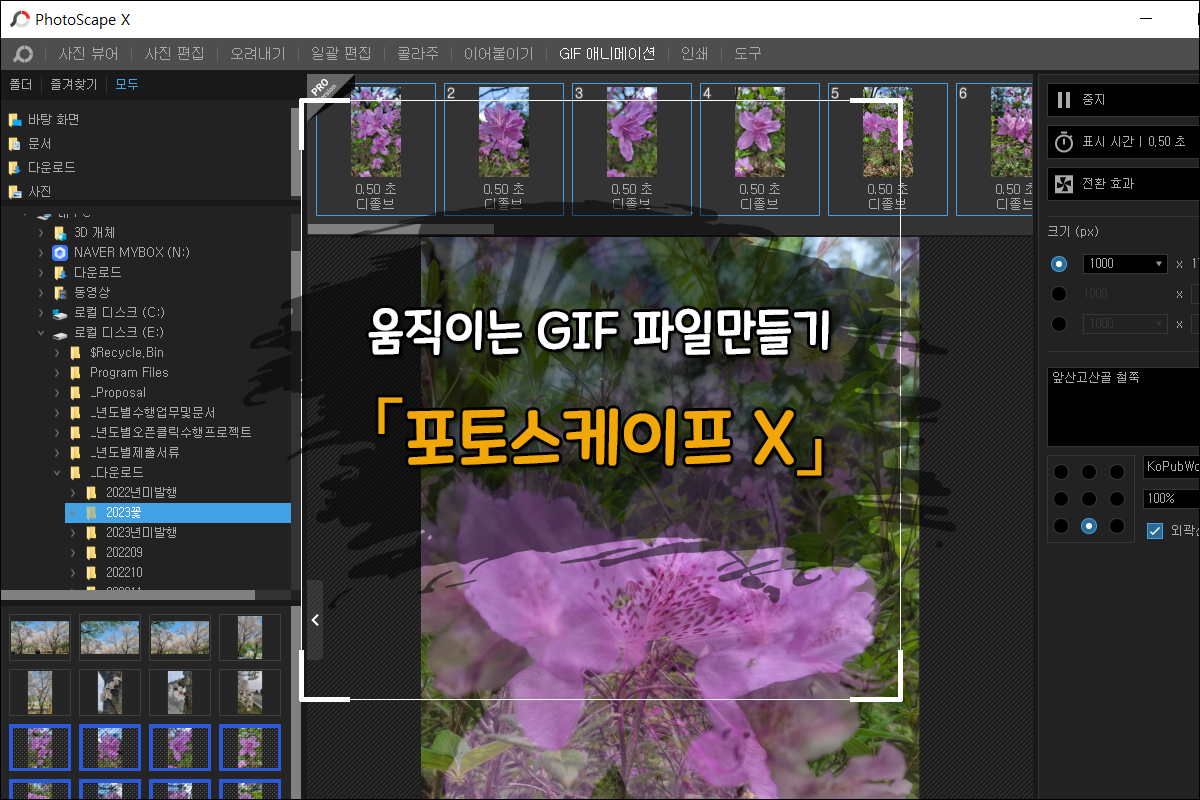Click the folder tree horizontal scrollbar
This screenshot has height=800, width=1200.
pos(127,595)
